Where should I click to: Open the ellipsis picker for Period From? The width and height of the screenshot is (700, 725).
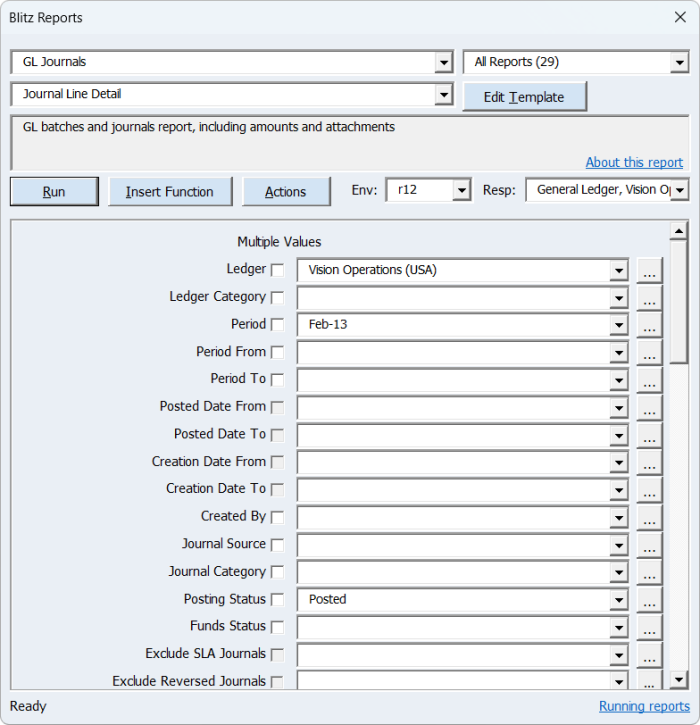tap(649, 353)
